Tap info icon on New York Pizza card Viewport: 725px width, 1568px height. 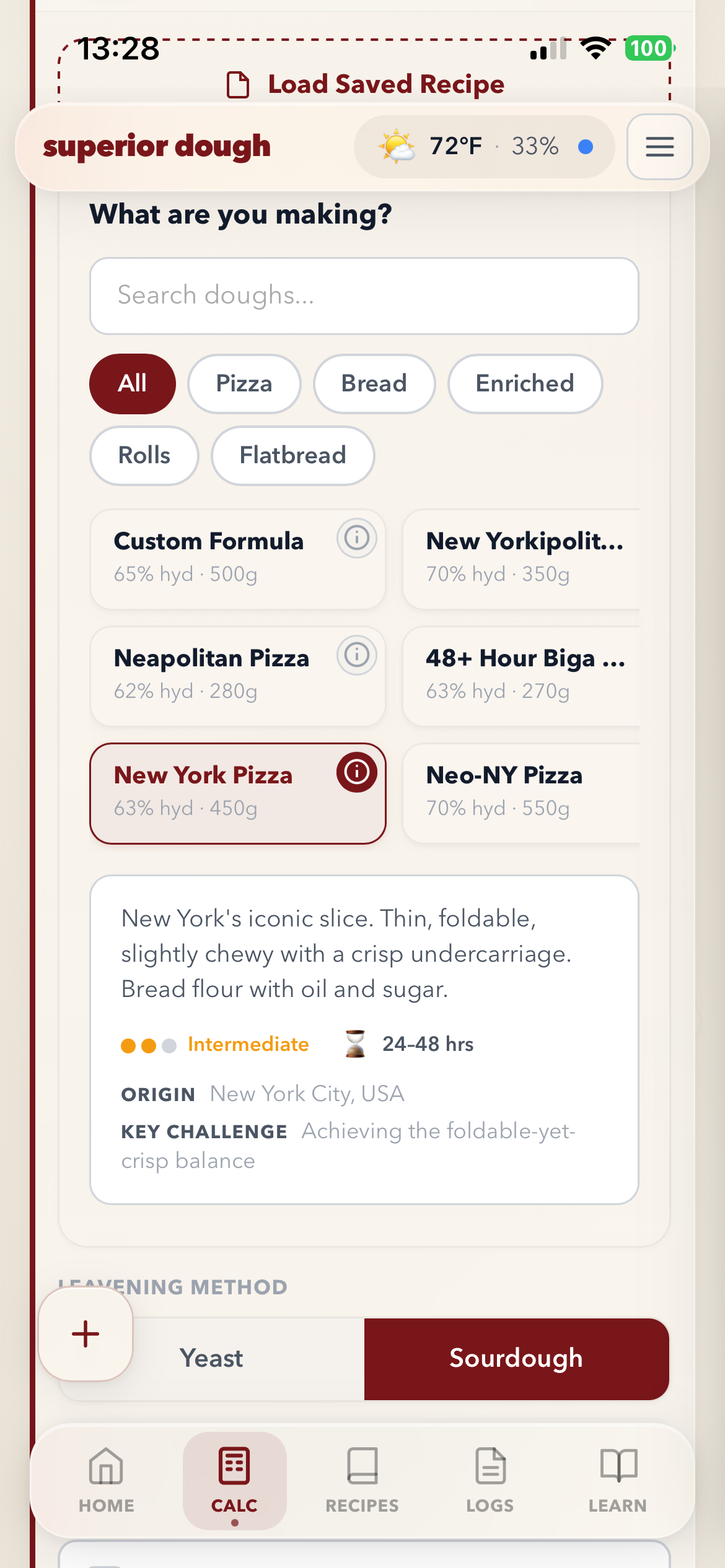point(356,772)
